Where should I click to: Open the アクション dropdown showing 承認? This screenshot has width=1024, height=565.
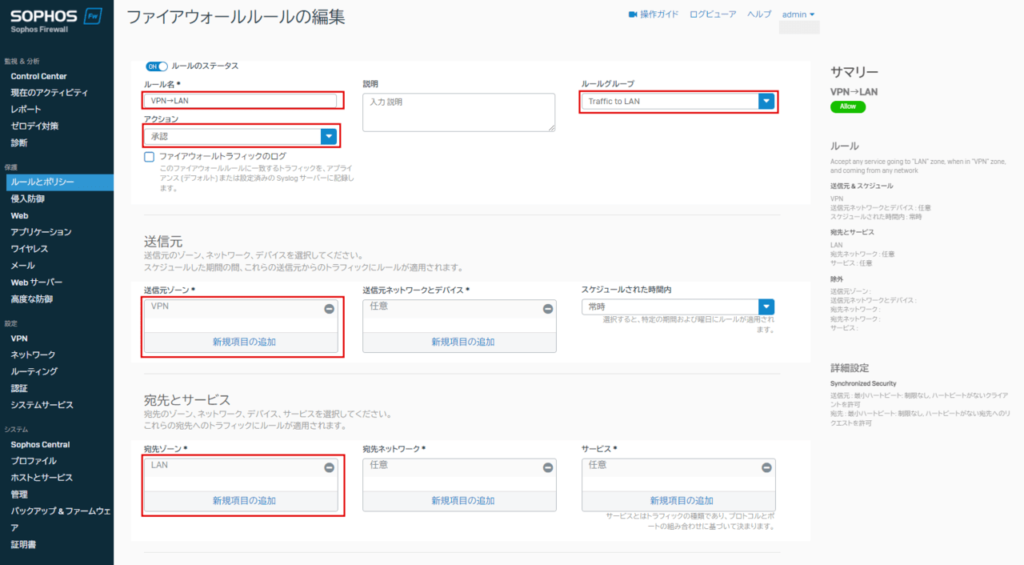click(240, 137)
